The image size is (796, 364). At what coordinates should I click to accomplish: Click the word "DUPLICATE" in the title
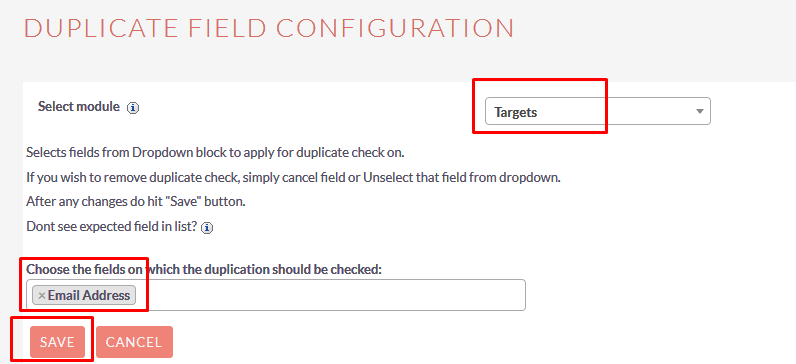coord(100,28)
